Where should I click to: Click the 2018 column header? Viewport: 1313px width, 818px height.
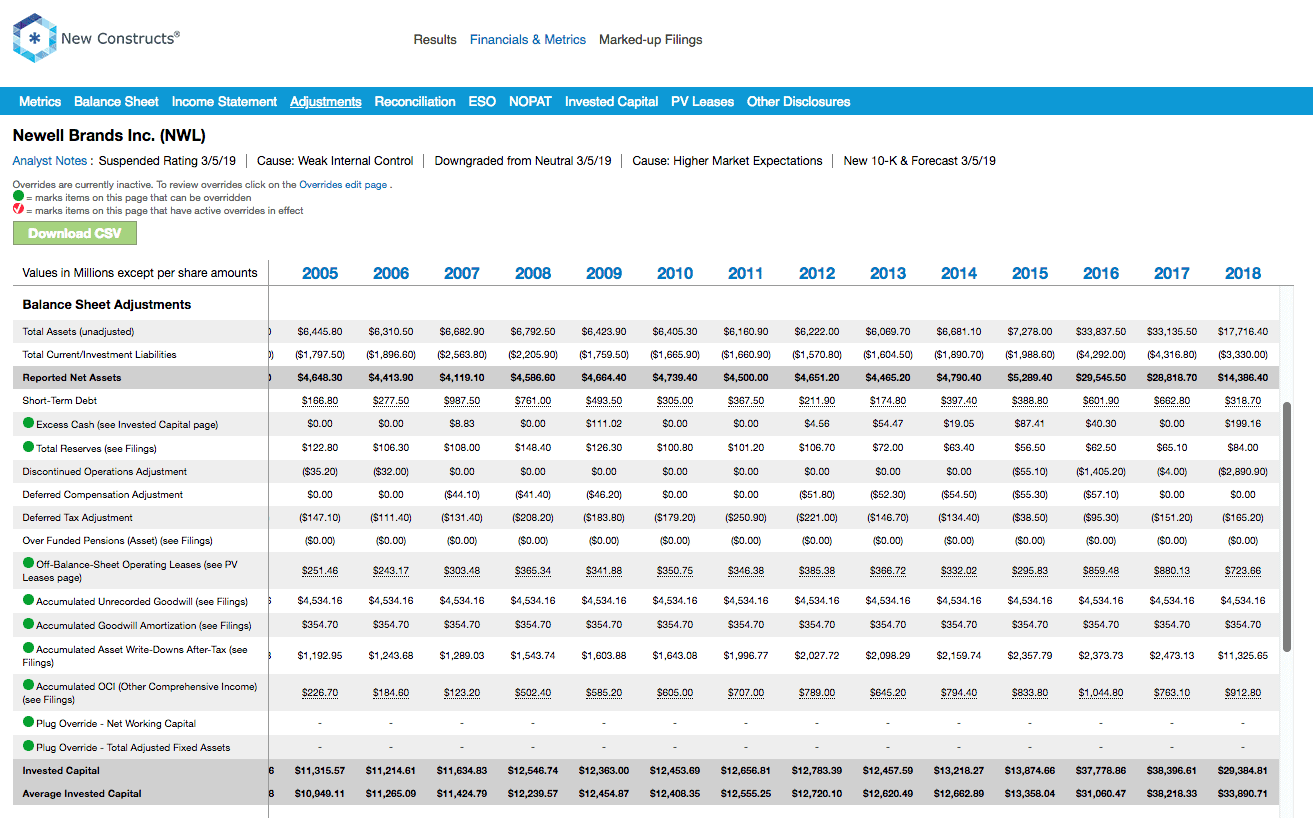1243,273
